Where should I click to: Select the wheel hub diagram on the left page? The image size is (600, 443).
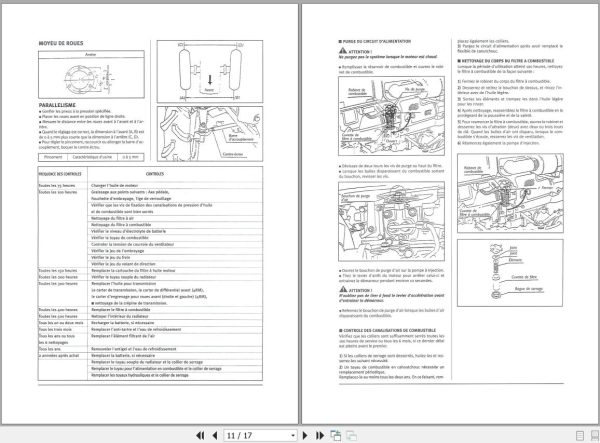pyautogui.click(x=91, y=74)
